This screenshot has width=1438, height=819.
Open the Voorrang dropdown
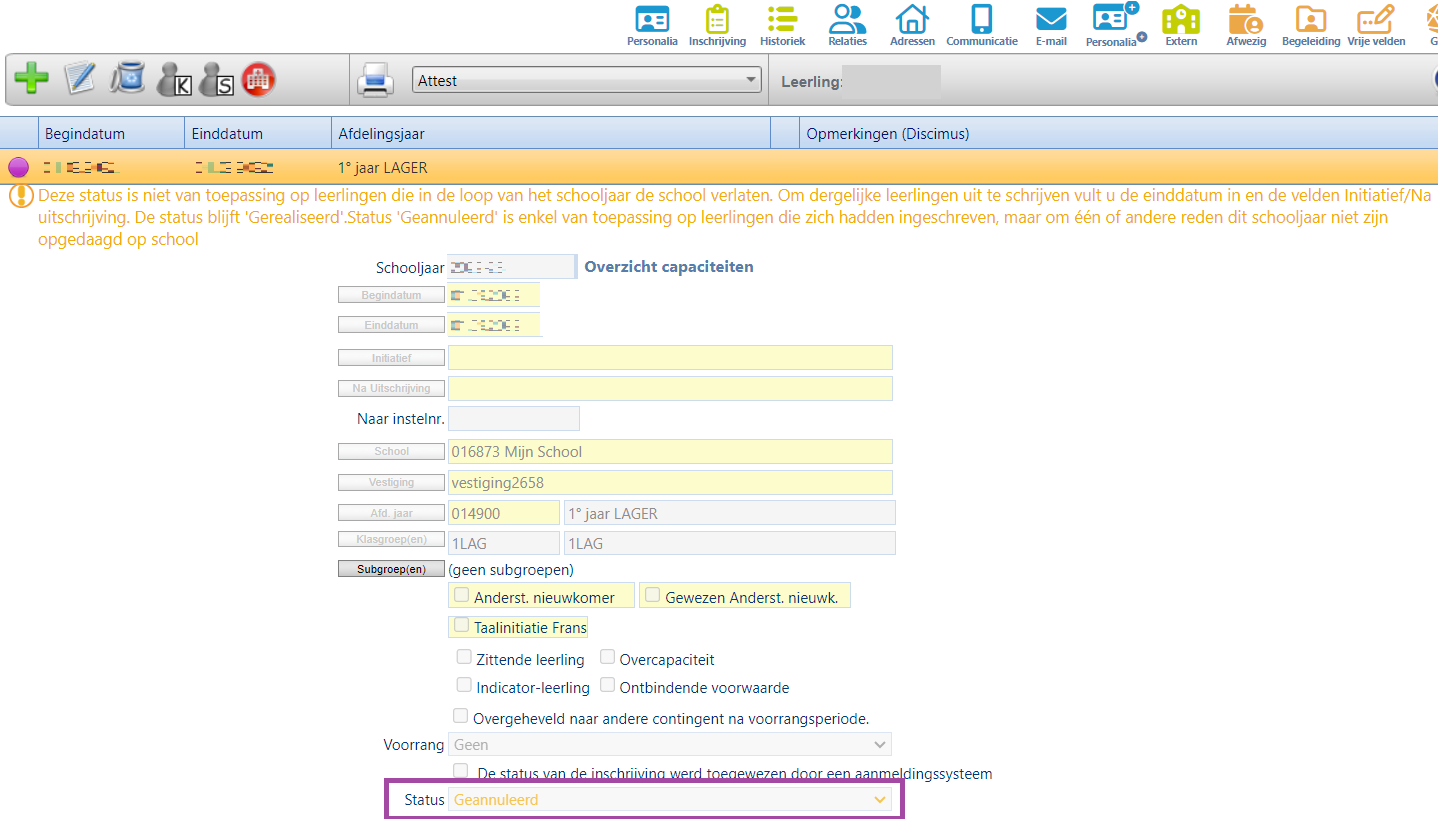click(669, 745)
